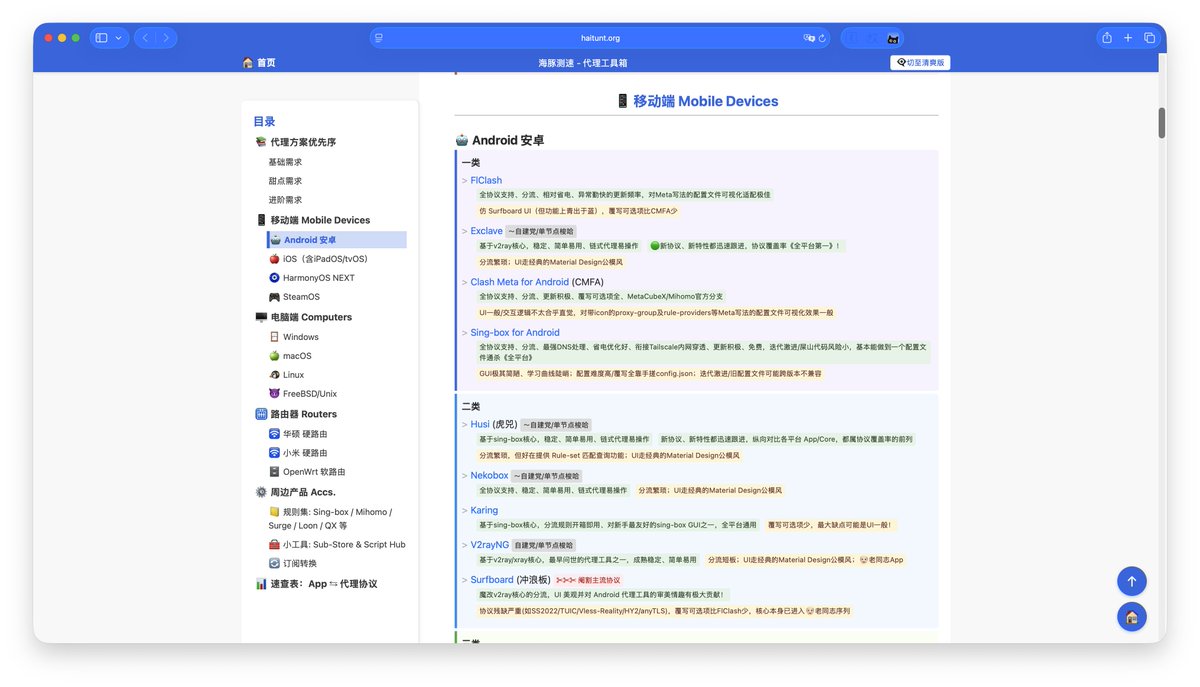Open 代理方案优先序 in the sidebar
The height and width of the screenshot is (687, 1200).
pyautogui.click(x=295, y=143)
